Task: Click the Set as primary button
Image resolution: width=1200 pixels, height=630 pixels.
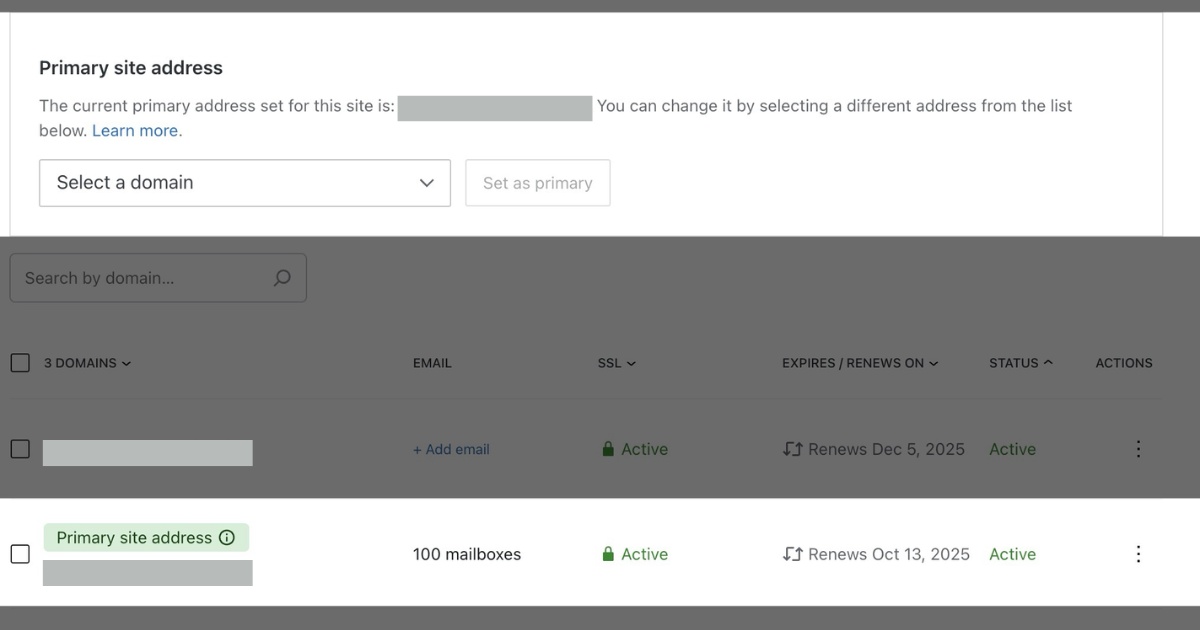Action: (x=538, y=182)
